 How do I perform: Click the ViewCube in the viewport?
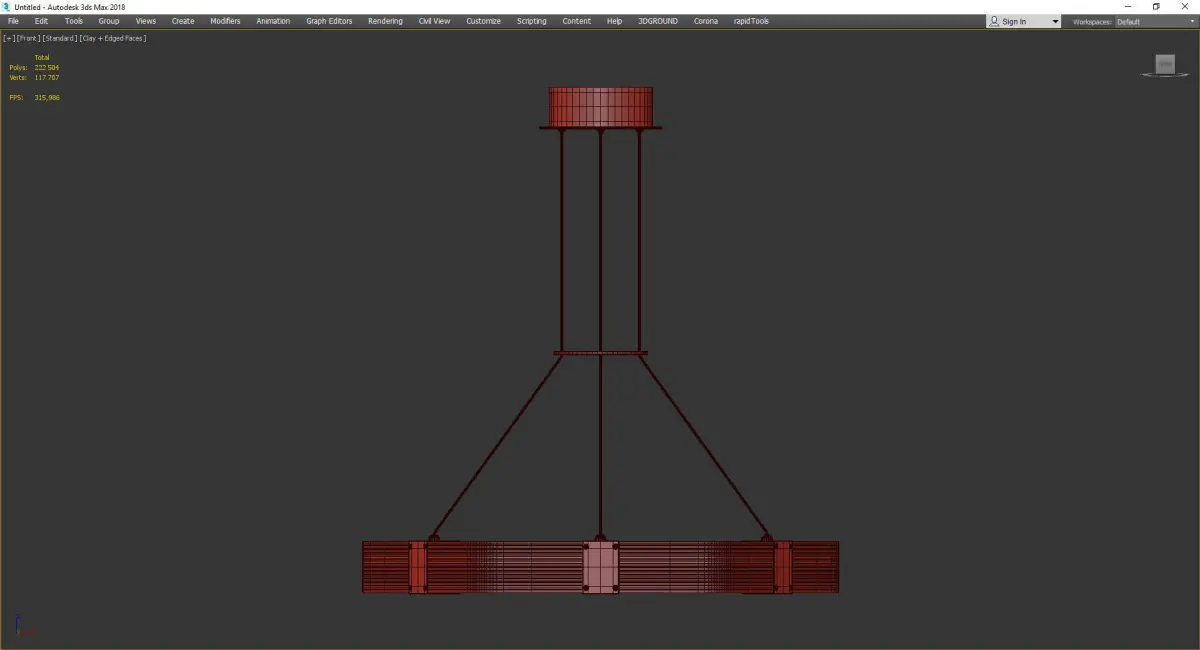(x=1164, y=65)
